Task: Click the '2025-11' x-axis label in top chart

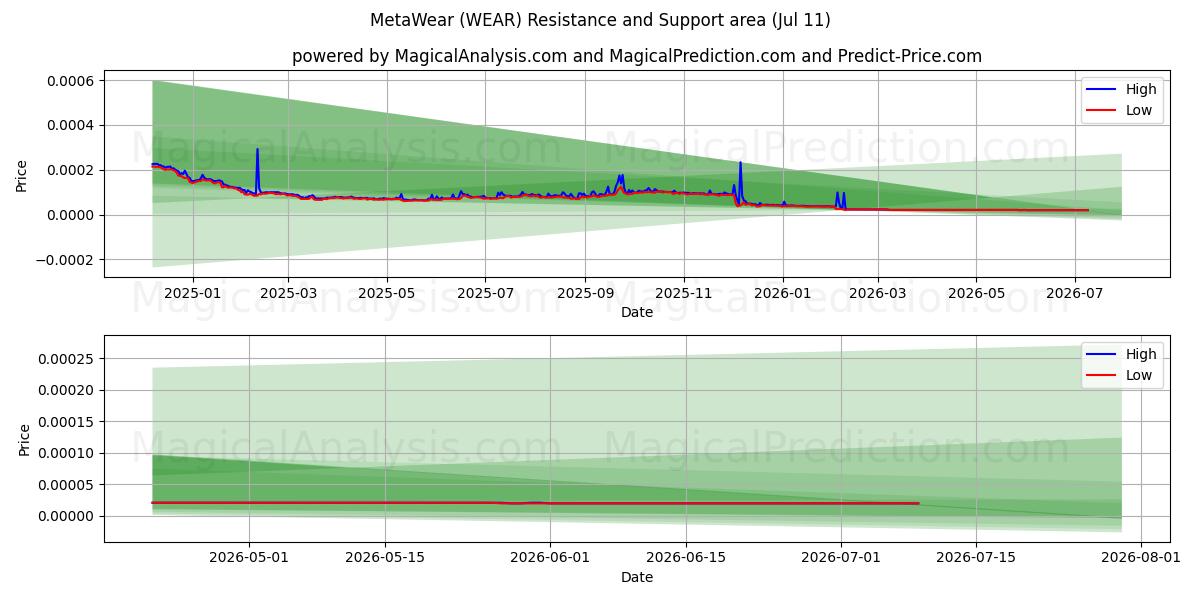Action: [684, 294]
